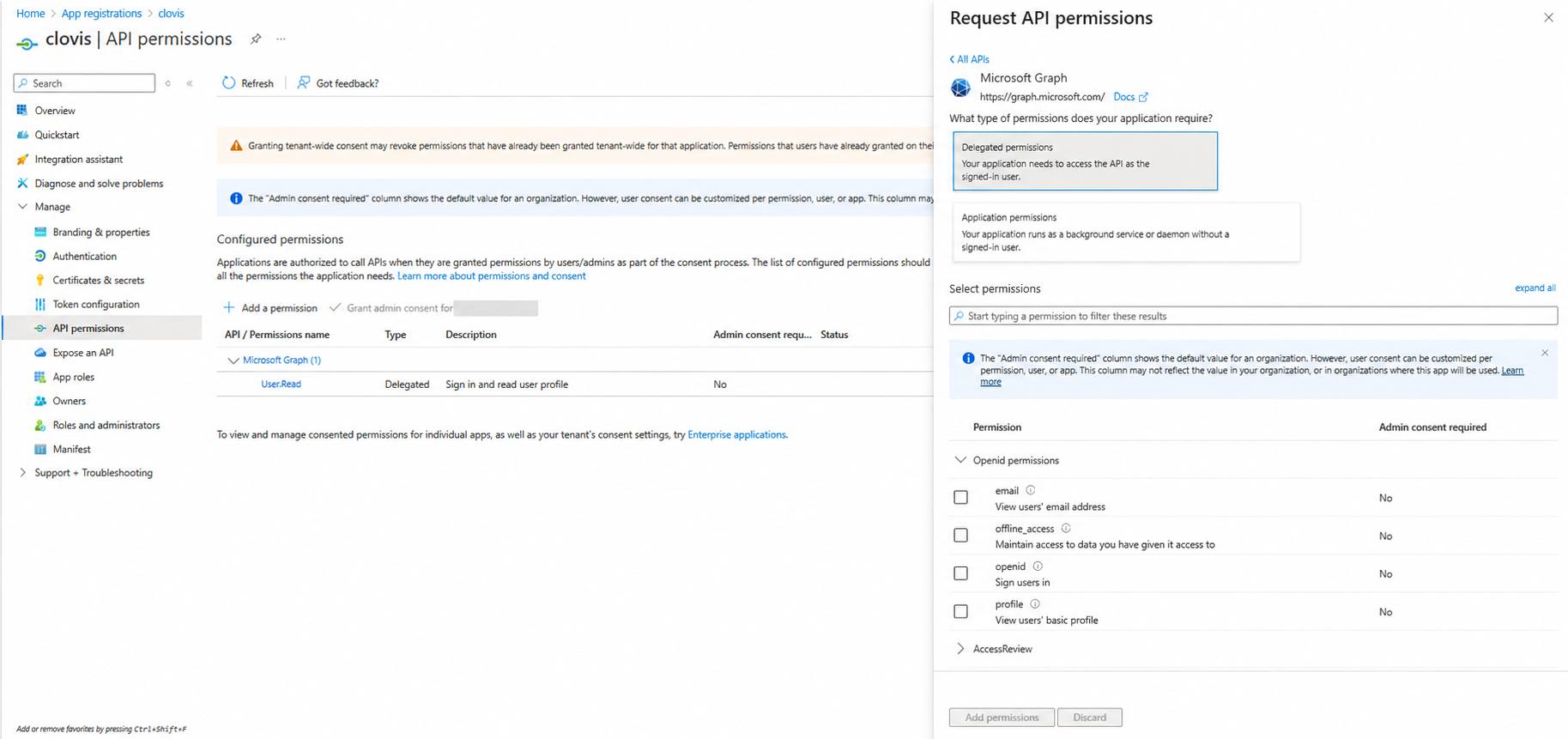Click expand all in Select permissions
Viewport: 1568px width, 739px height.
coord(1535,288)
